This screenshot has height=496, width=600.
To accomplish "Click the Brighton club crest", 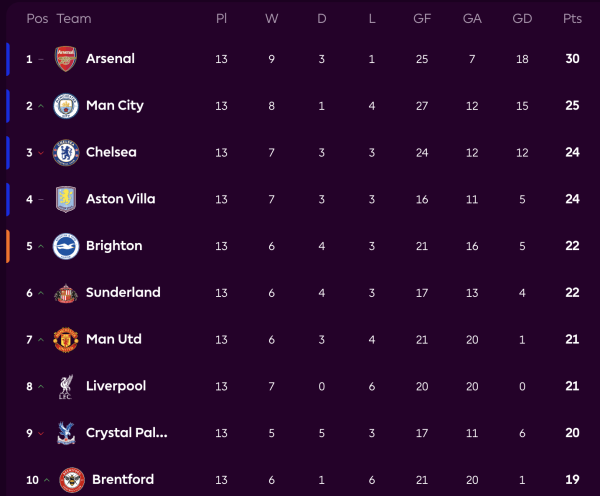I will (66, 246).
